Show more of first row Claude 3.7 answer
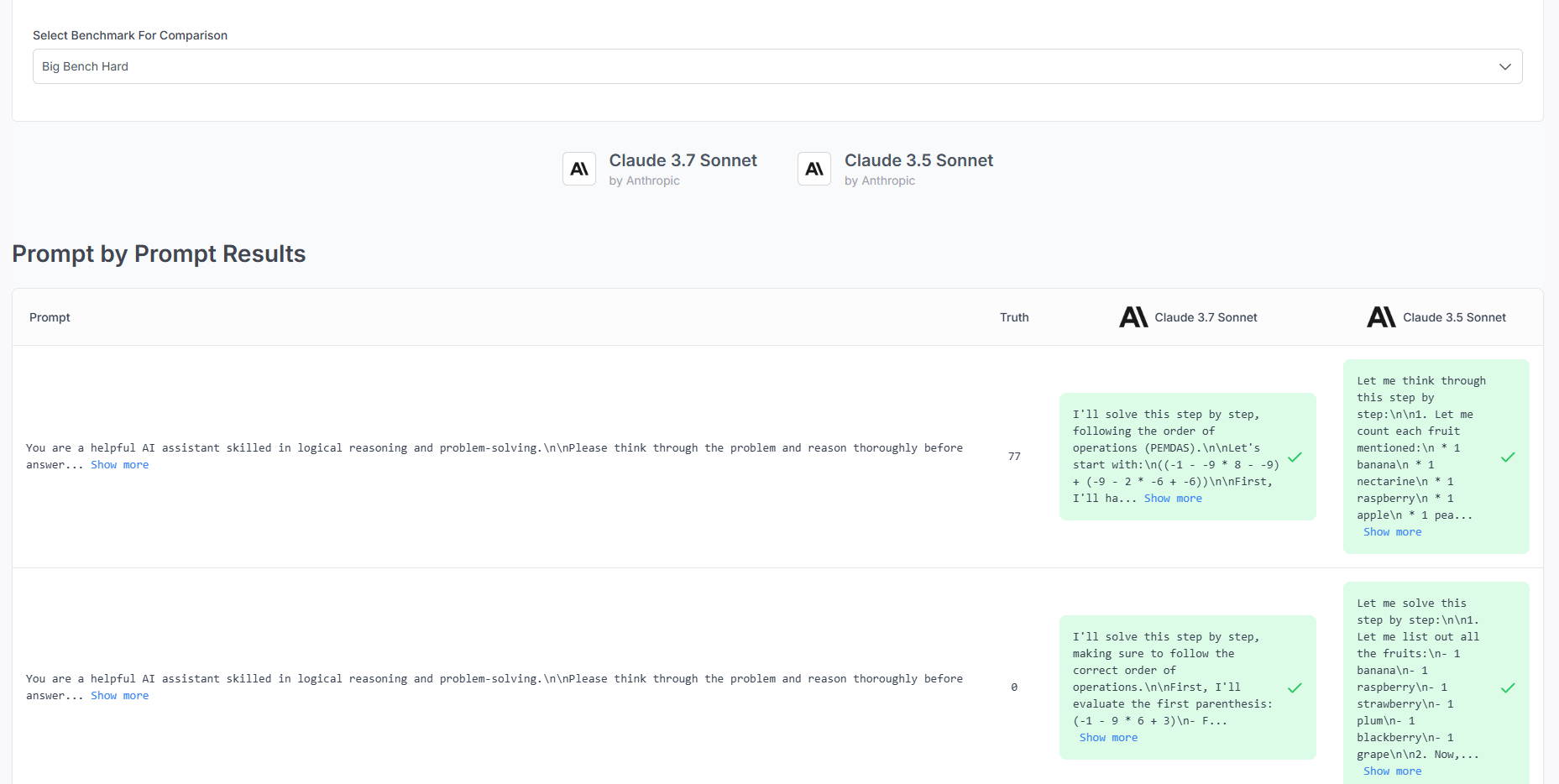Image resolution: width=1559 pixels, height=784 pixels. pos(1173,499)
